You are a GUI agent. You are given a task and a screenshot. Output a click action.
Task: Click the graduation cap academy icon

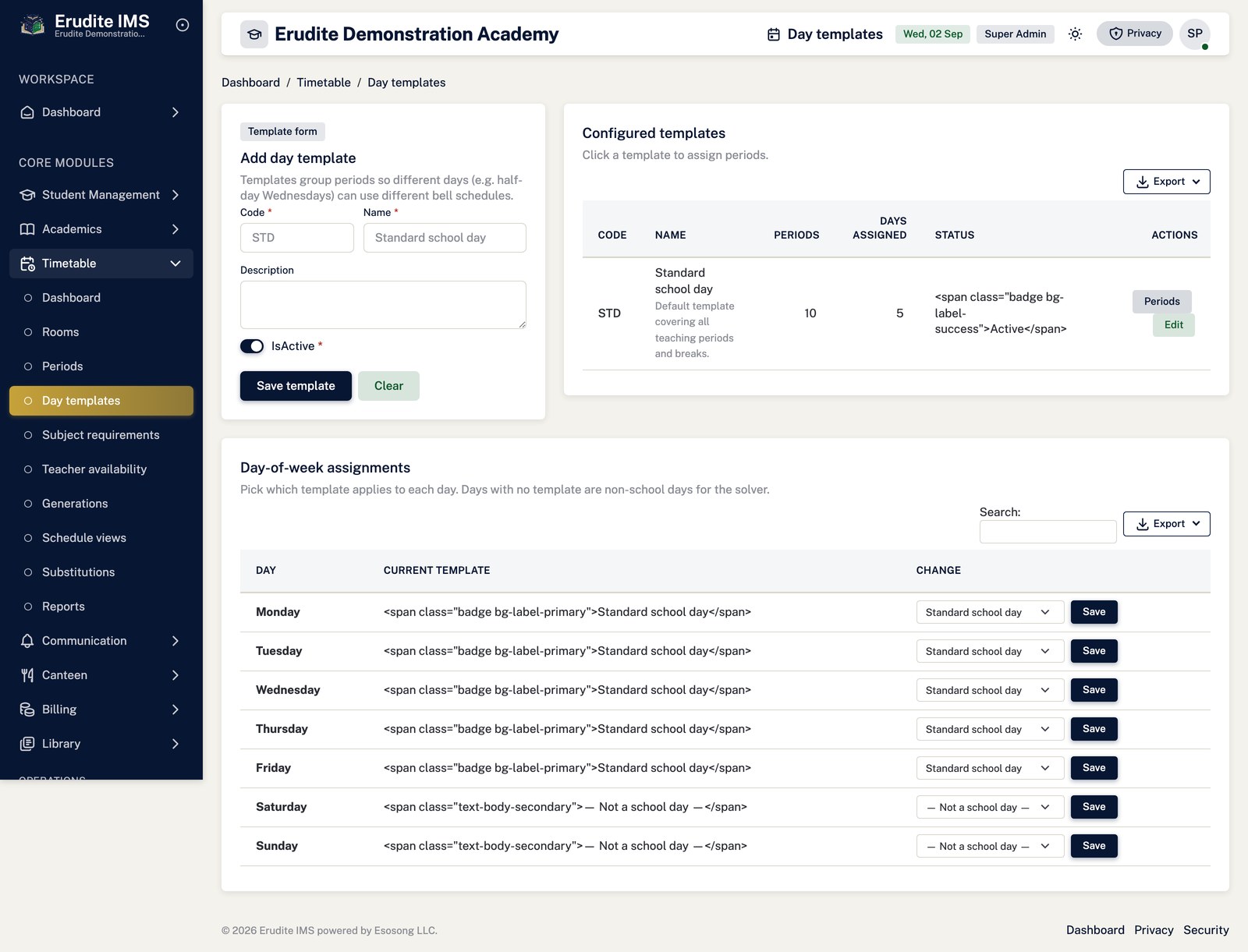click(x=254, y=34)
